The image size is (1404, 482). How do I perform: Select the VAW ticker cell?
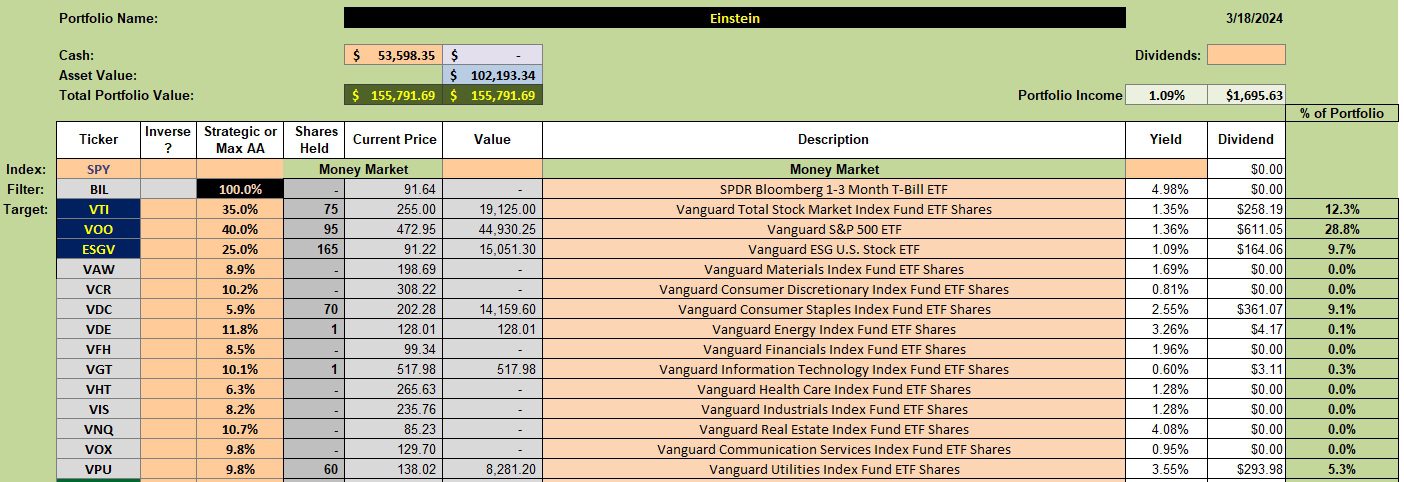click(x=98, y=270)
